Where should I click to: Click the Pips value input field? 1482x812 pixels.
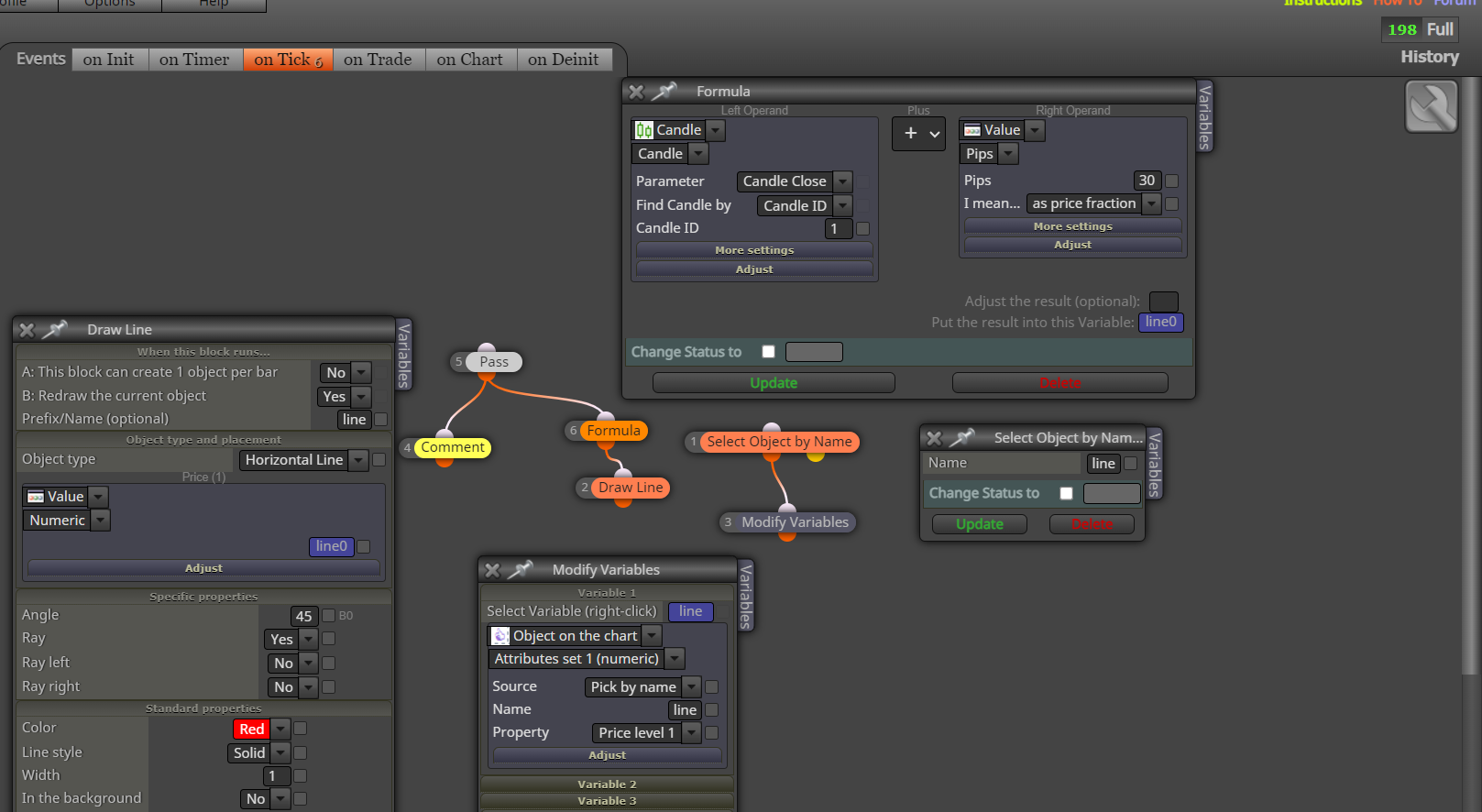click(1147, 181)
